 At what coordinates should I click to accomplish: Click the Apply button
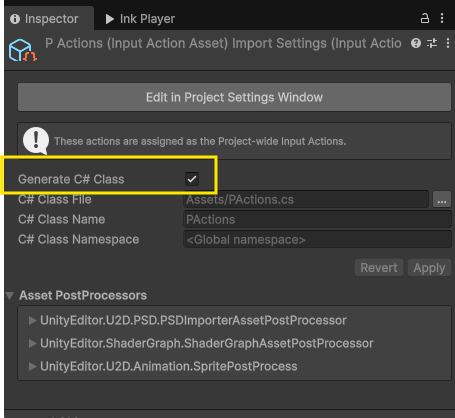coord(429,268)
